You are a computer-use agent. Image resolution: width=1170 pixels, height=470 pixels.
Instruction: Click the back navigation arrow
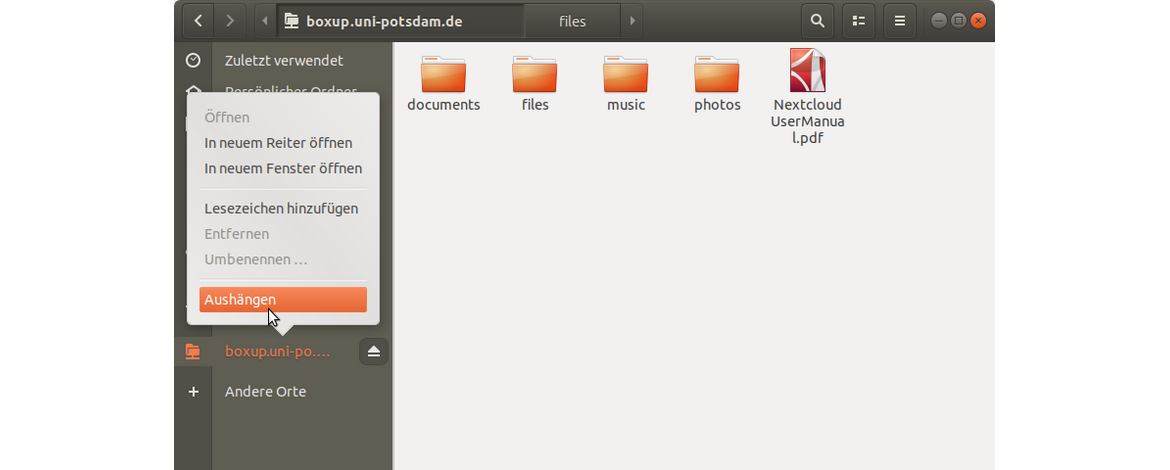click(199, 20)
